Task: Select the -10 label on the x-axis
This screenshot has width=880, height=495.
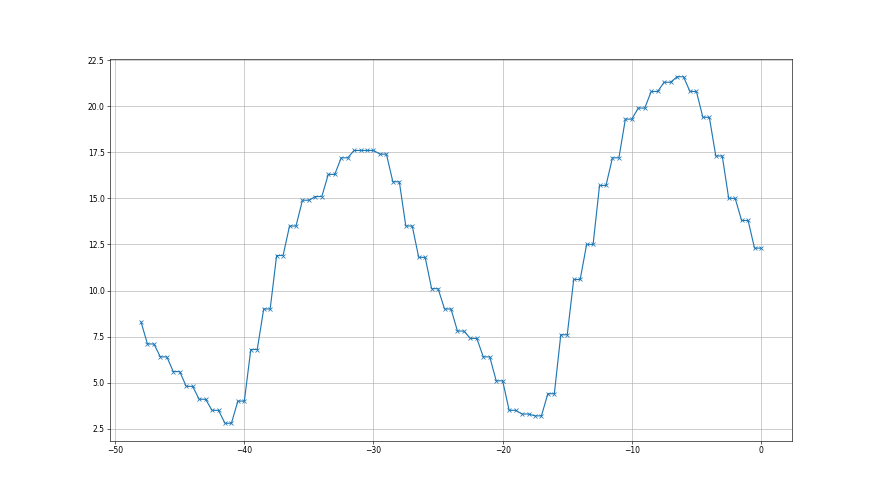Action: click(632, 450)
